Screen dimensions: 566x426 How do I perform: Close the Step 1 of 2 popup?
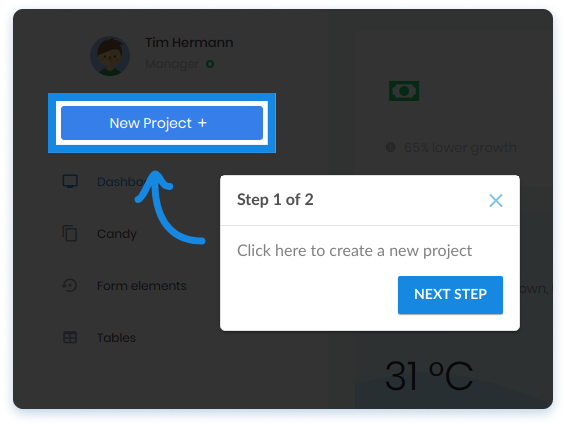496,200
